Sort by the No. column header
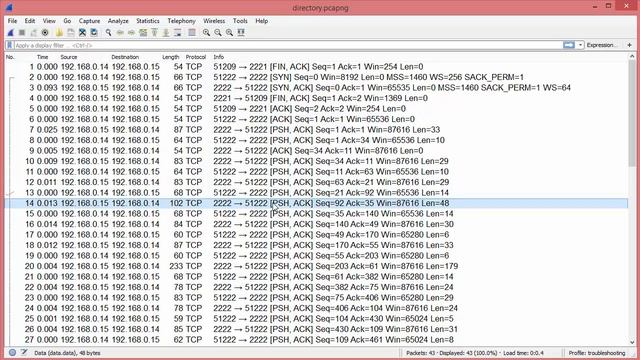 click(10, 57)
